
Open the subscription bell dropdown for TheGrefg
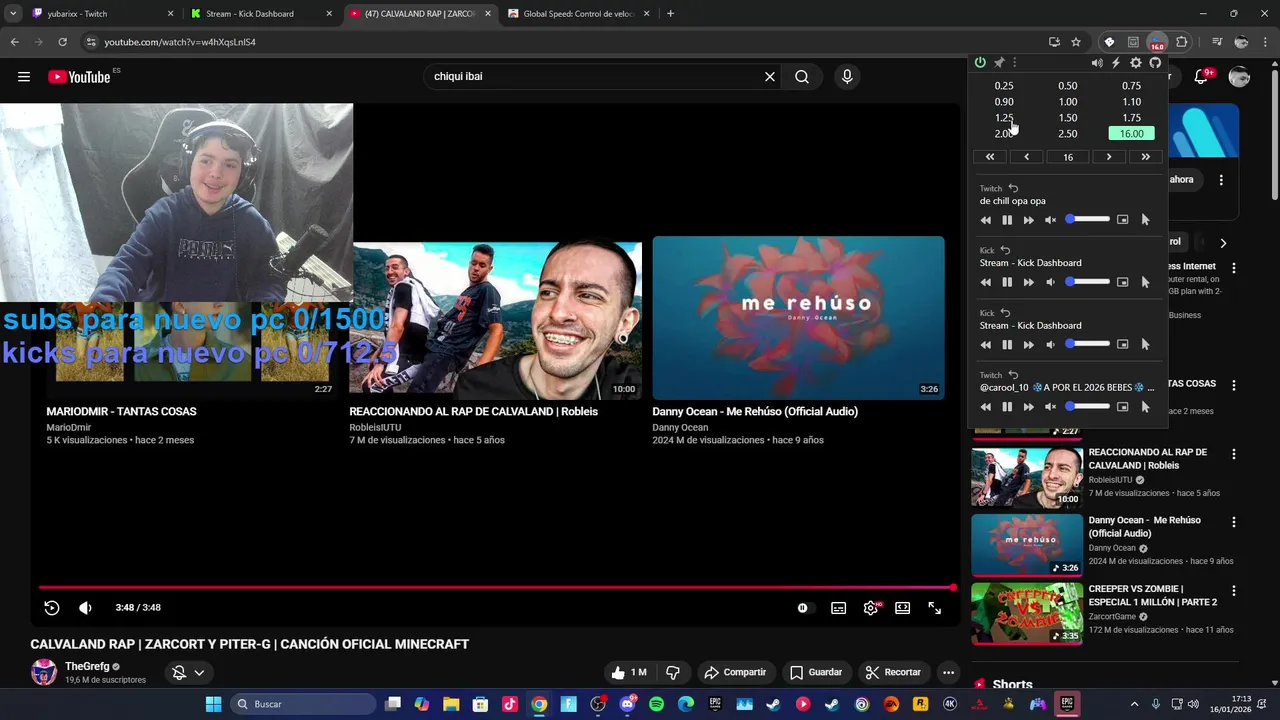[x=188, y=673]
